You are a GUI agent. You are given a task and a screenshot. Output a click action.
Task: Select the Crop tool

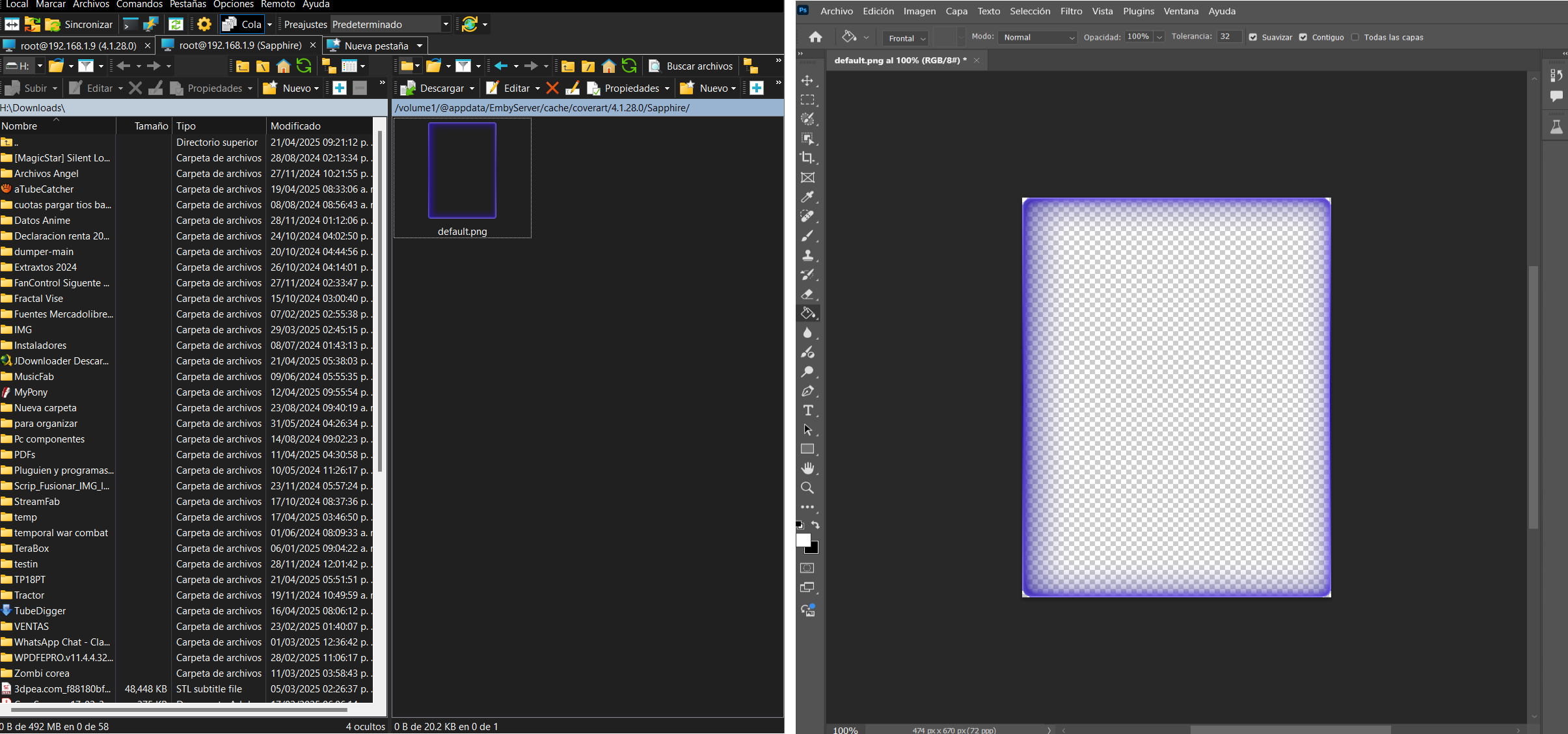[x=807, y=157]
